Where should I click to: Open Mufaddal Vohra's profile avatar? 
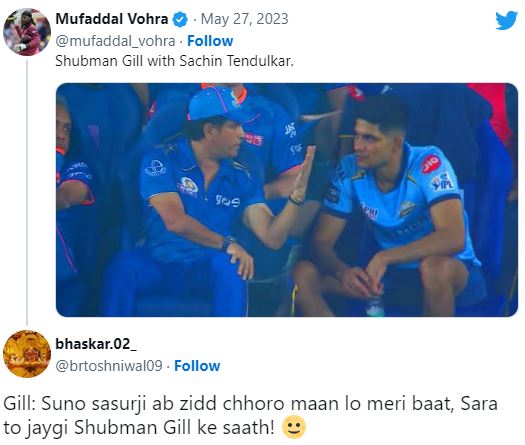[27, 32]
